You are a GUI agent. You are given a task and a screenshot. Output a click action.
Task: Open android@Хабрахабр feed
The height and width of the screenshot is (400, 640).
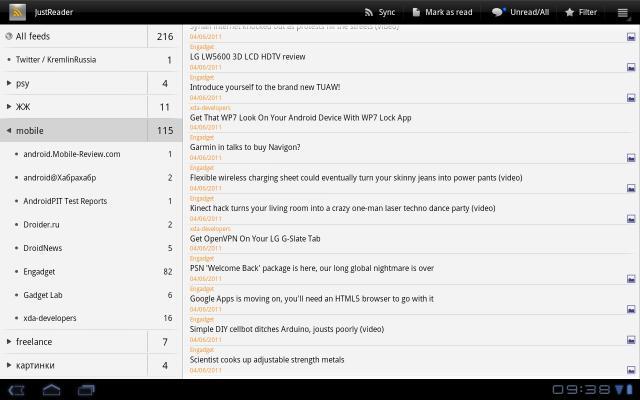91,178
